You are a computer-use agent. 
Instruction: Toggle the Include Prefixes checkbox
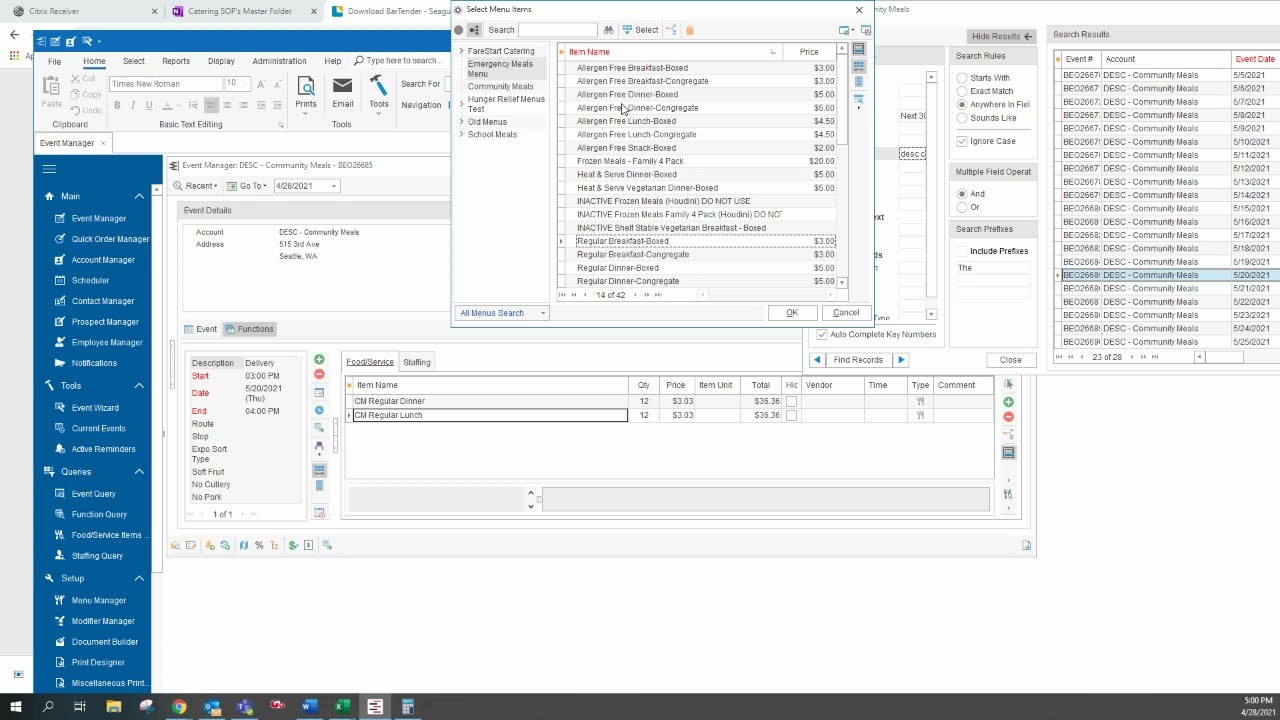[962, 251]
